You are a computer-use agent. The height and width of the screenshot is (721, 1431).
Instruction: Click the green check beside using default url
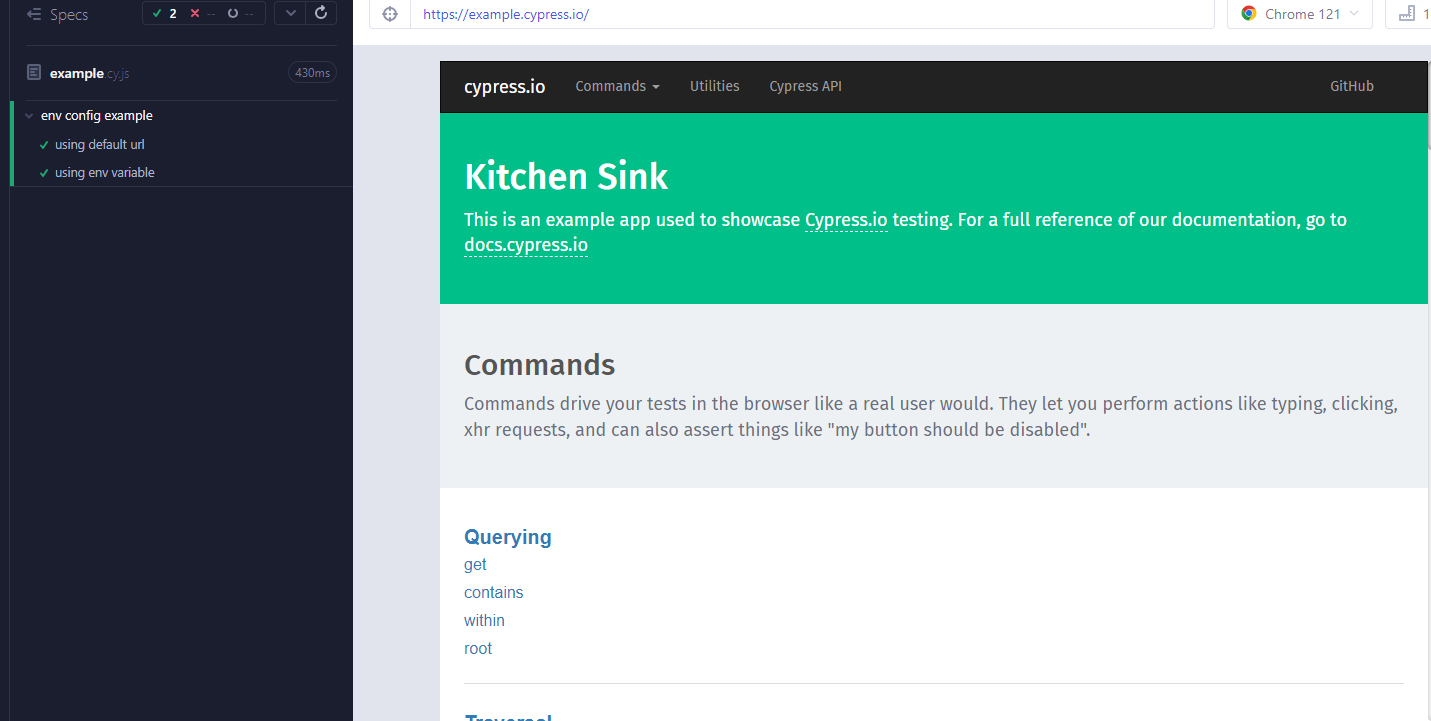click(x=44, y=145)
